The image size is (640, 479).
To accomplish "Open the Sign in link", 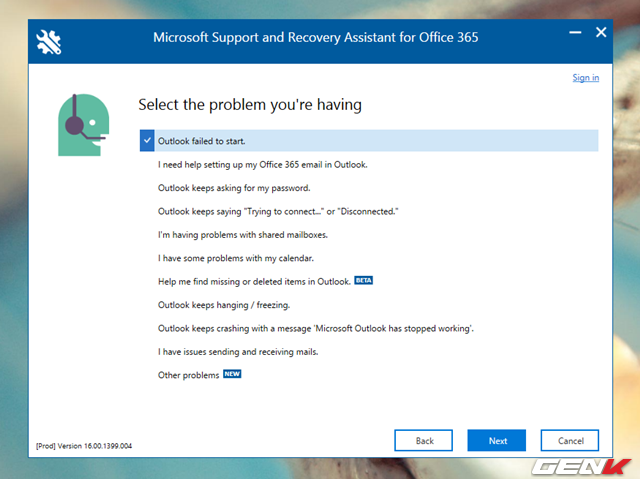I will point(585,78).
